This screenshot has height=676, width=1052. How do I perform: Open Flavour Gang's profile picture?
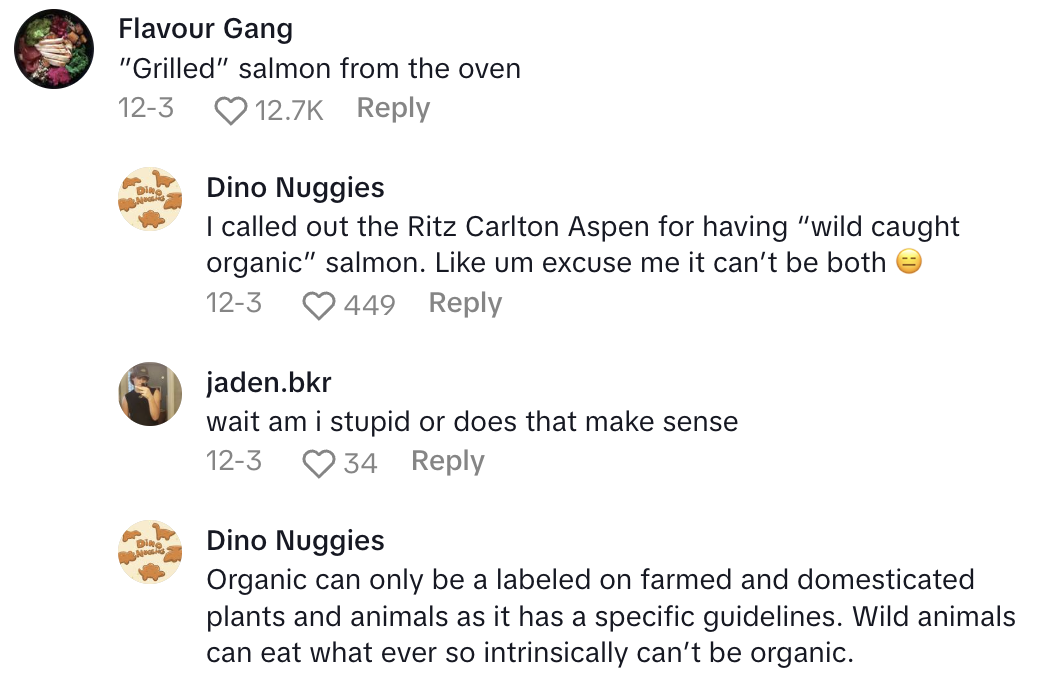pos(55,49)
